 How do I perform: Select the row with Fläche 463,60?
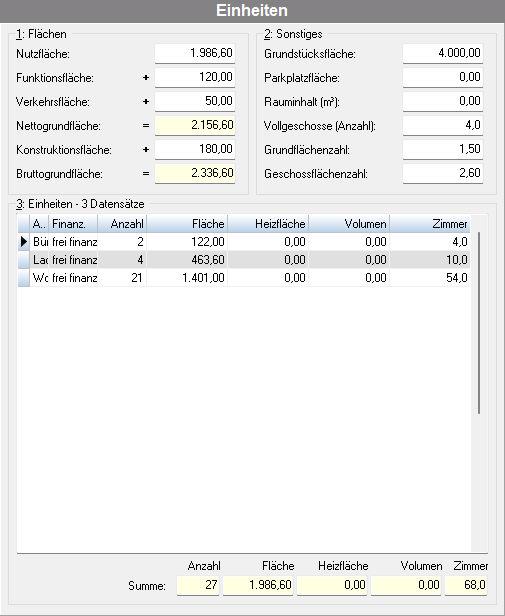pos(244,260)
